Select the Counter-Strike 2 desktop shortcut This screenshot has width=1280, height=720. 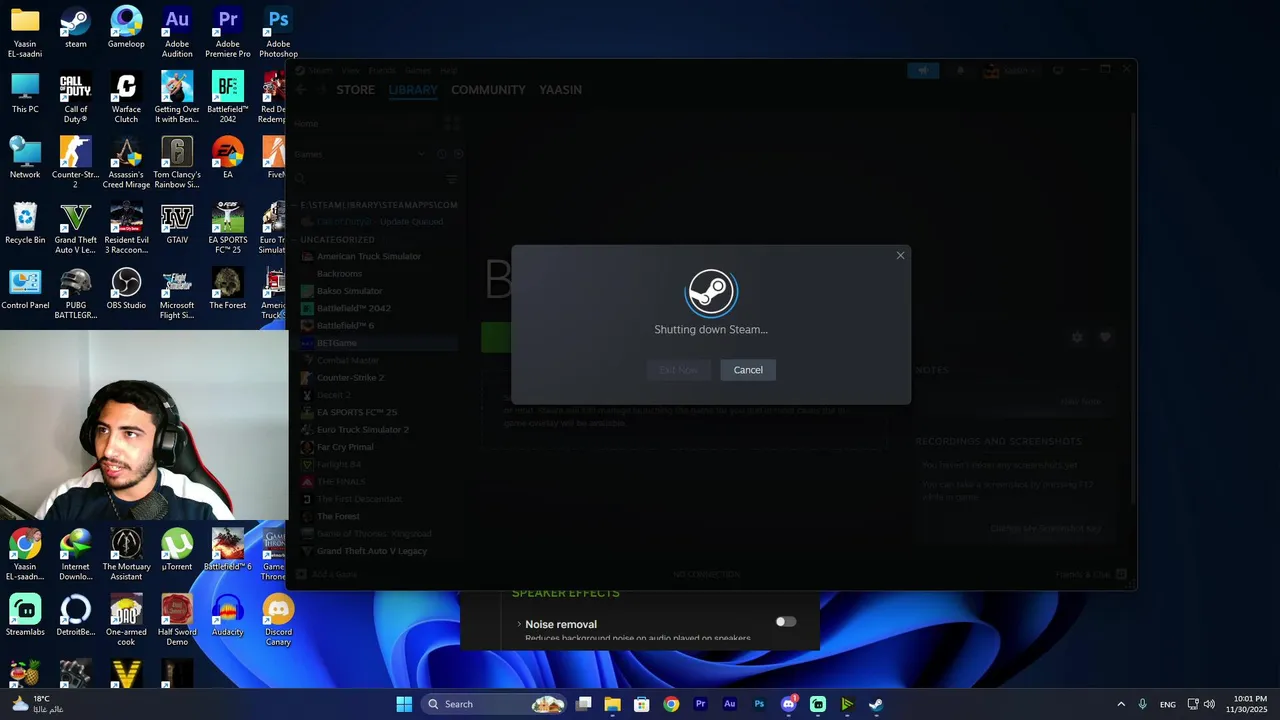75,163
